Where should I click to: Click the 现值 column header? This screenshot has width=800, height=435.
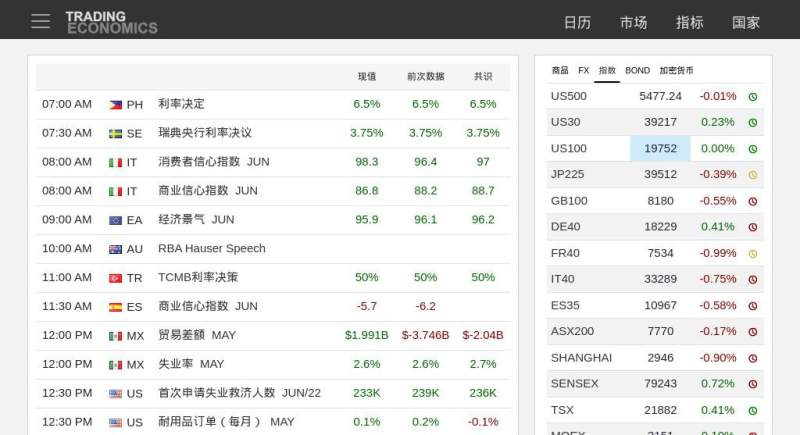(x=366, y=76)
